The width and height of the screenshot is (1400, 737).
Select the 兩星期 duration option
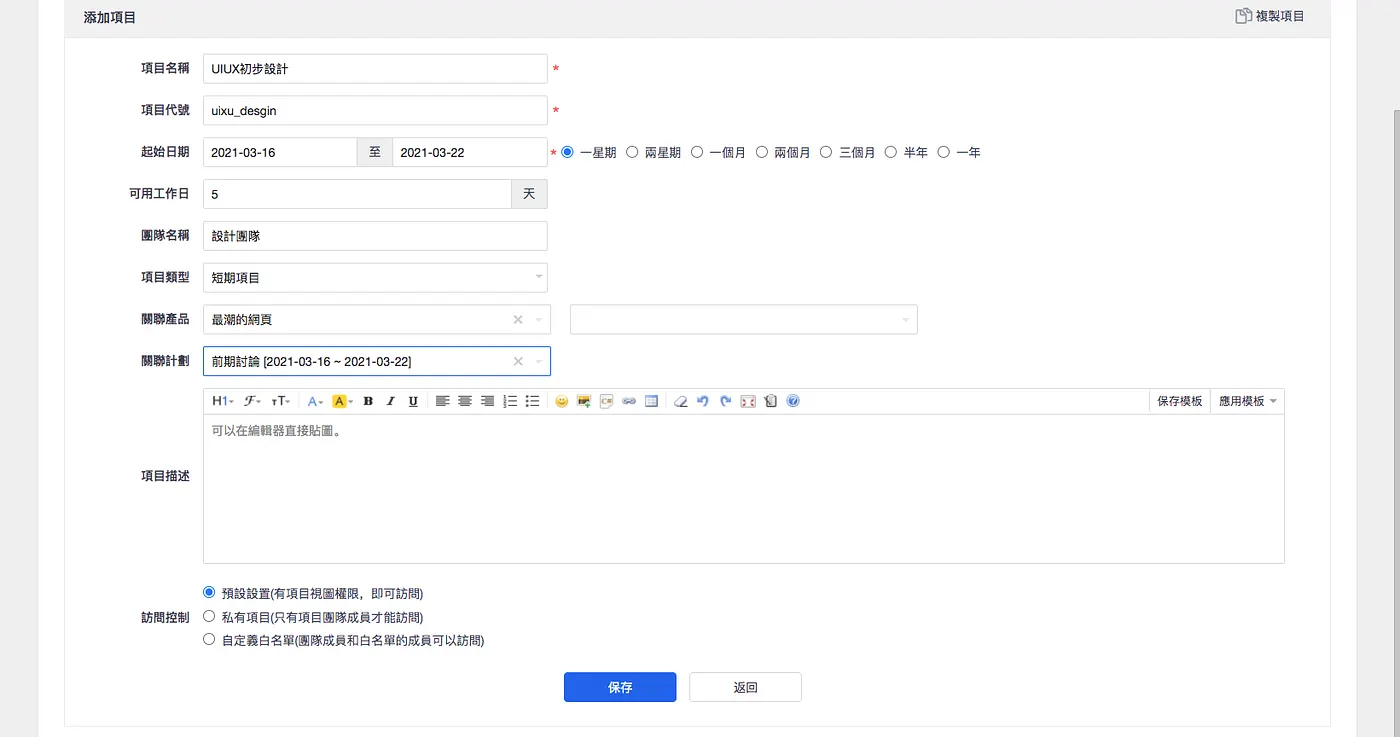click(632, 152)
